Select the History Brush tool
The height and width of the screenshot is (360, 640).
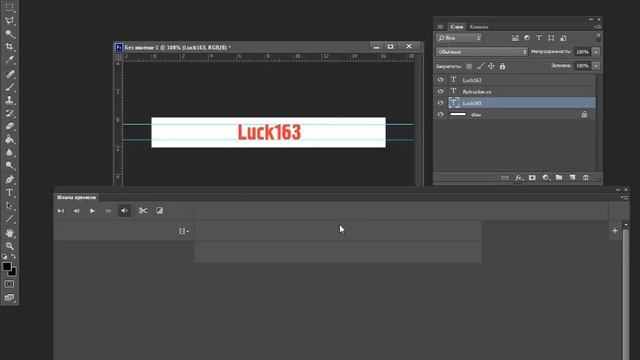point(9,113)
